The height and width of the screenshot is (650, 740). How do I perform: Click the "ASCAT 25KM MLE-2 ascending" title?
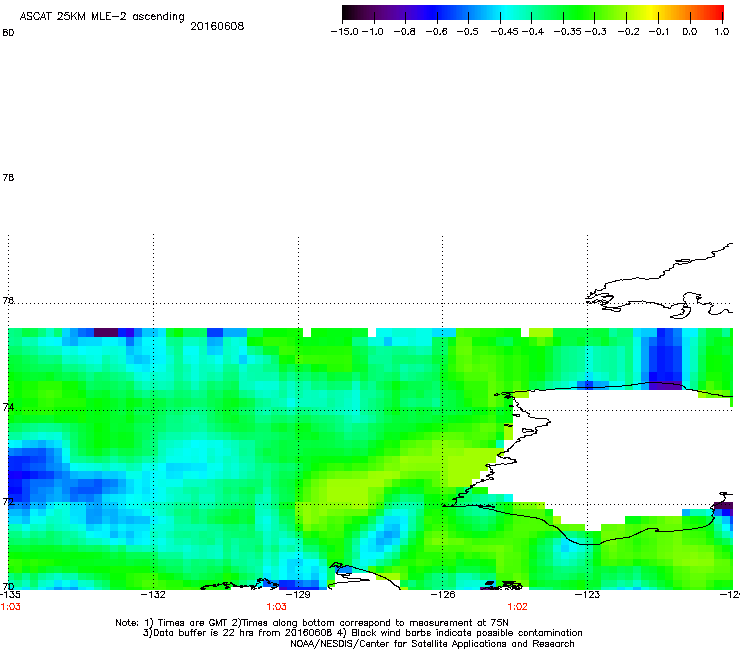click(102, 17)
